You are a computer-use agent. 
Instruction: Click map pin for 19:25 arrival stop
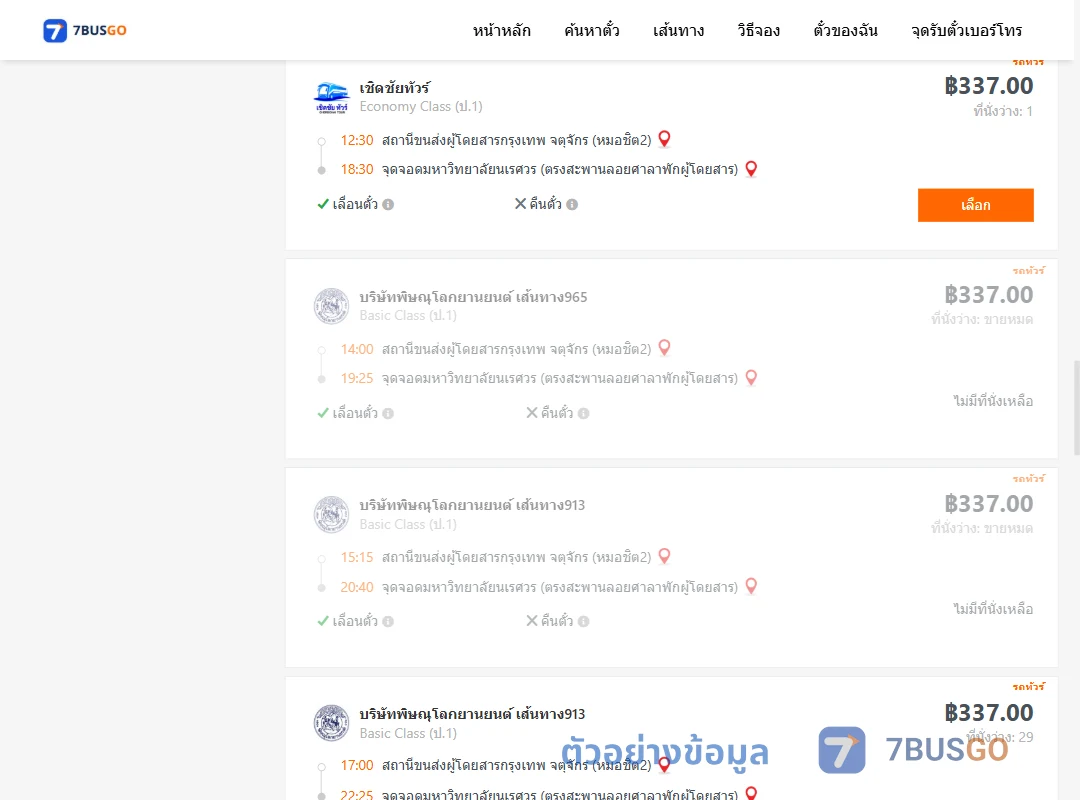tap(751, 378)
